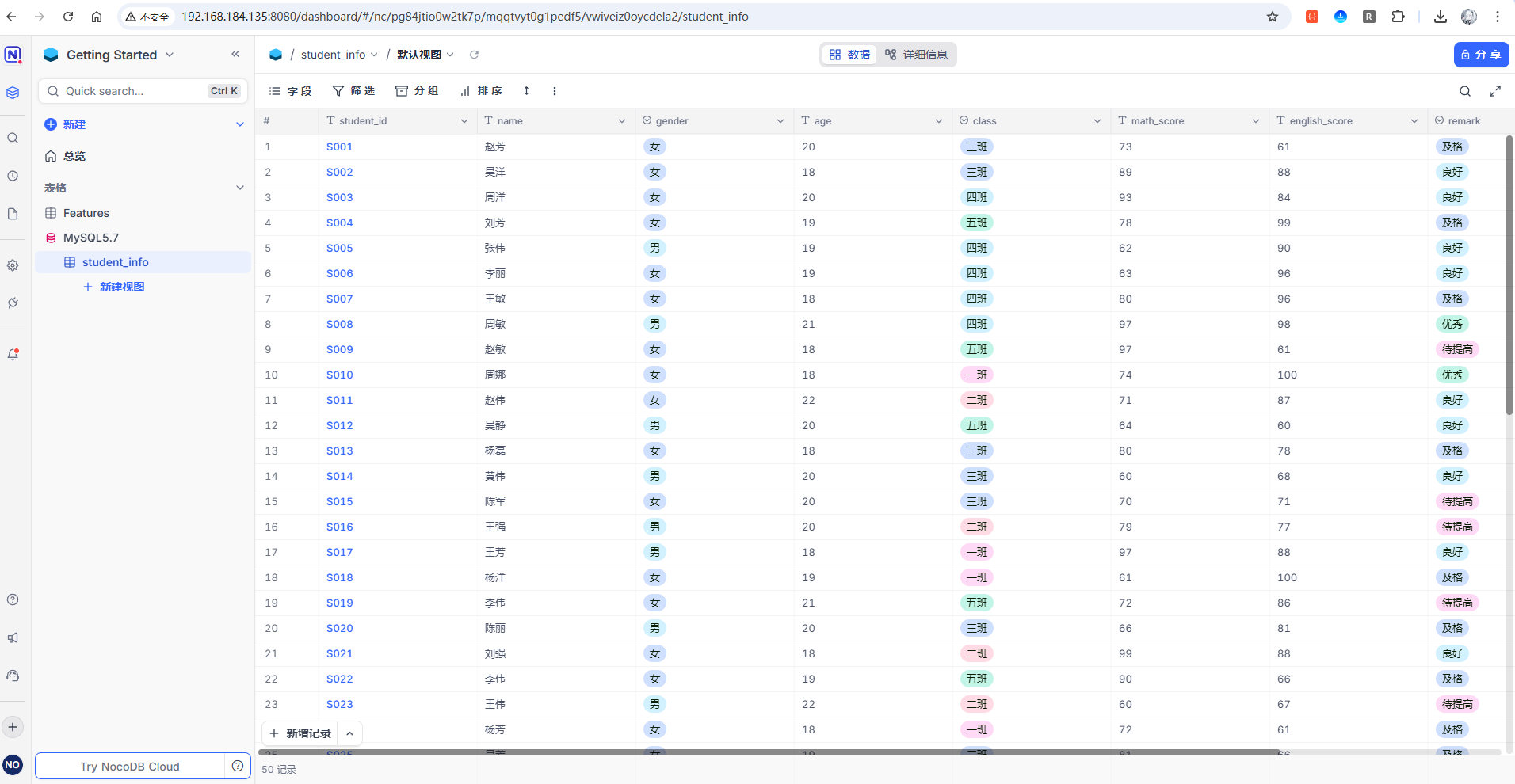The width and height of the screenshot is (1515, 784).
Task: Click the 新增记录 add record button
Action: pos(300,733)
